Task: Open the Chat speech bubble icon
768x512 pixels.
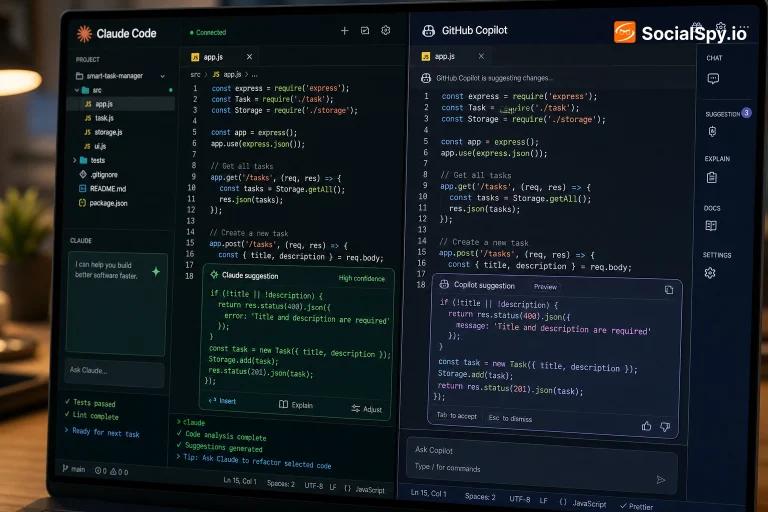Action: pyautogui.click(x=713, y=78)
